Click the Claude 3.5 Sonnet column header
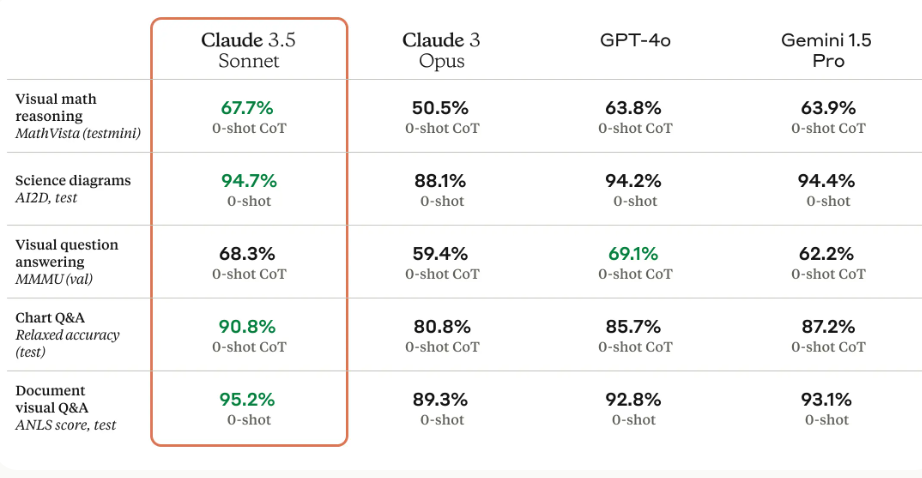Image resolution: width=922 pixels, height=478 pixels. coord(249,50)
